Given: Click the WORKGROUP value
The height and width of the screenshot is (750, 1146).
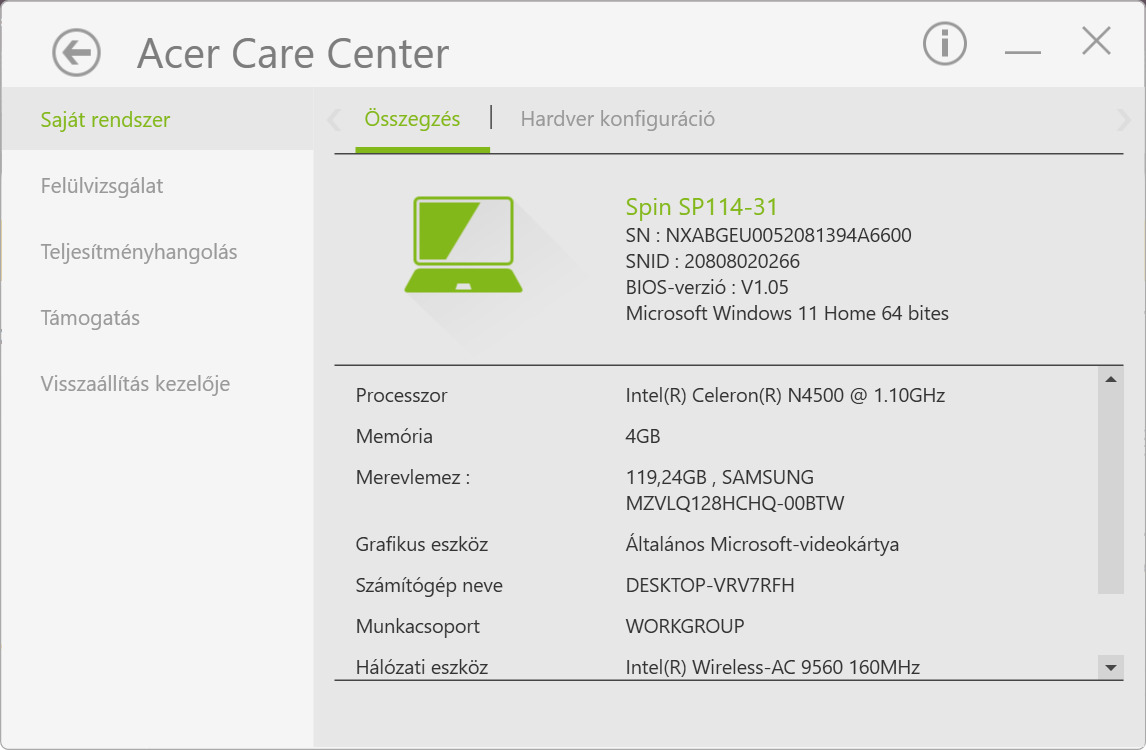Looking at the screenshot, I should [x=685, y=626].
